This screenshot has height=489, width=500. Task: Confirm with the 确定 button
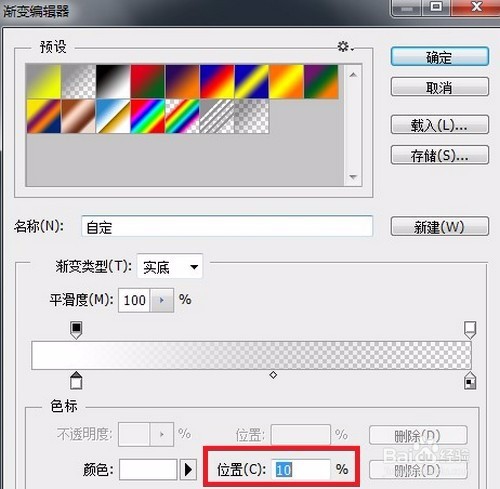coord(440,57)
